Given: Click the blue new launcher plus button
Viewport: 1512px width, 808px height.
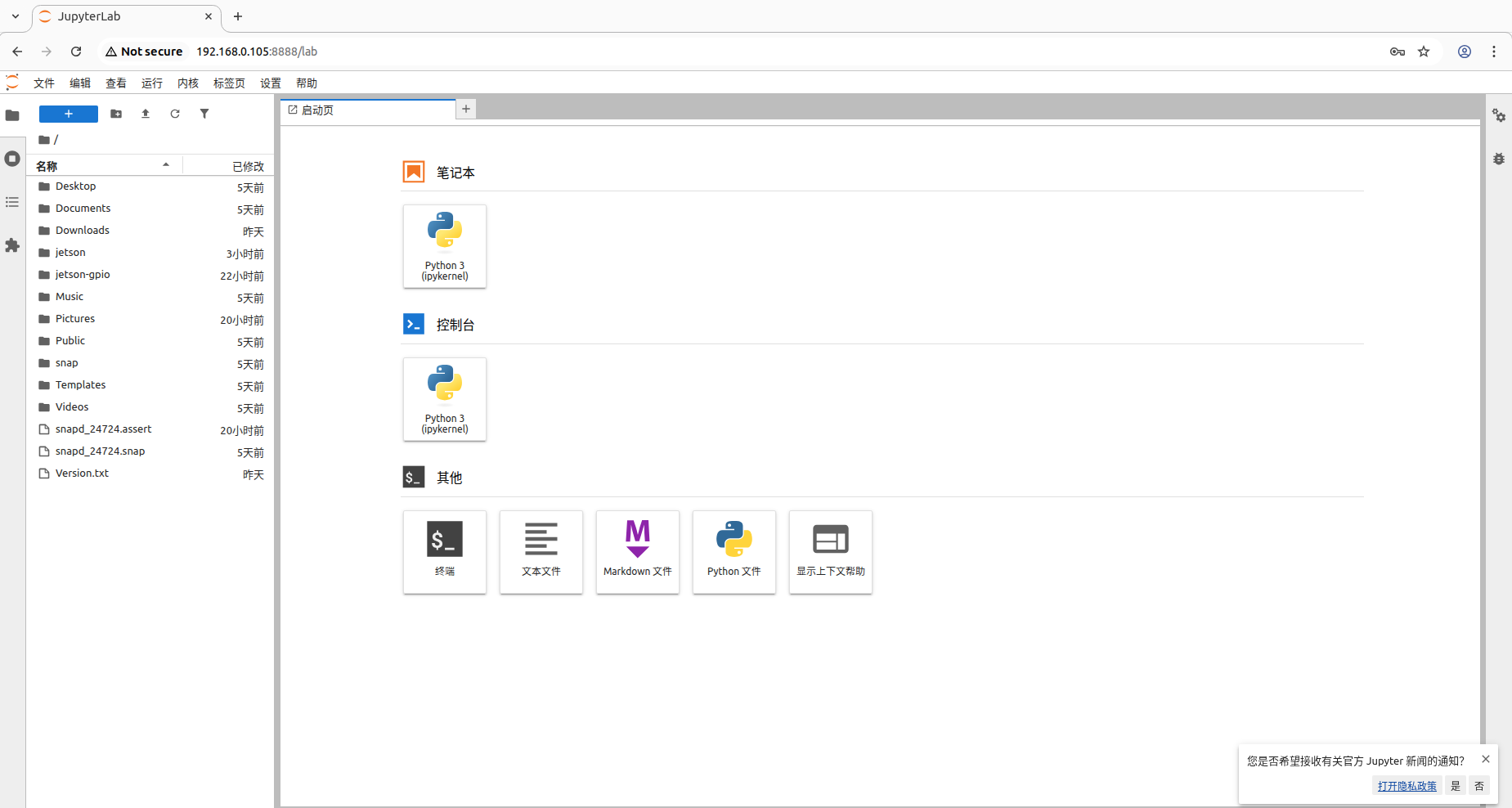Looking at the screenshot, I should click(69, 114).
